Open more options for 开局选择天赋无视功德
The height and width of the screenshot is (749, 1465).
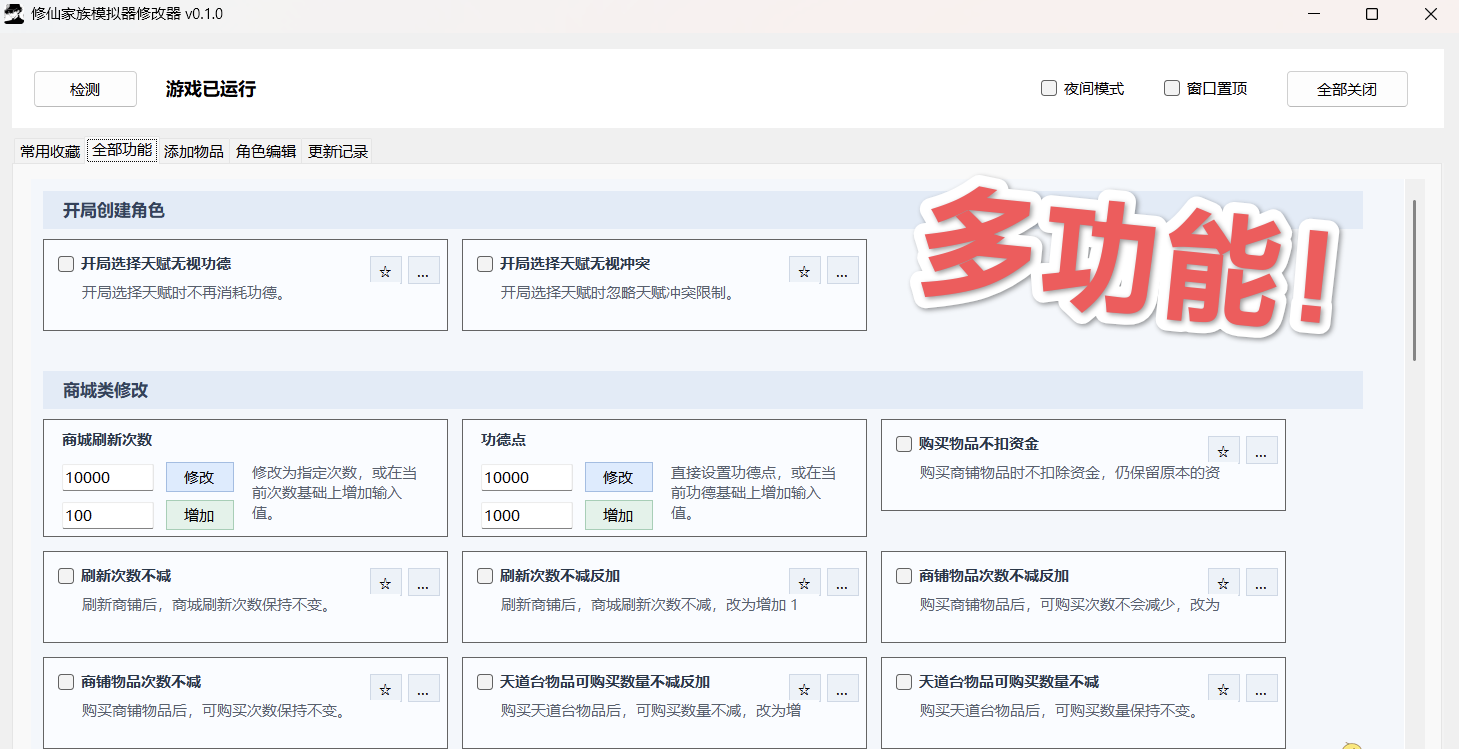coord(424,271)
